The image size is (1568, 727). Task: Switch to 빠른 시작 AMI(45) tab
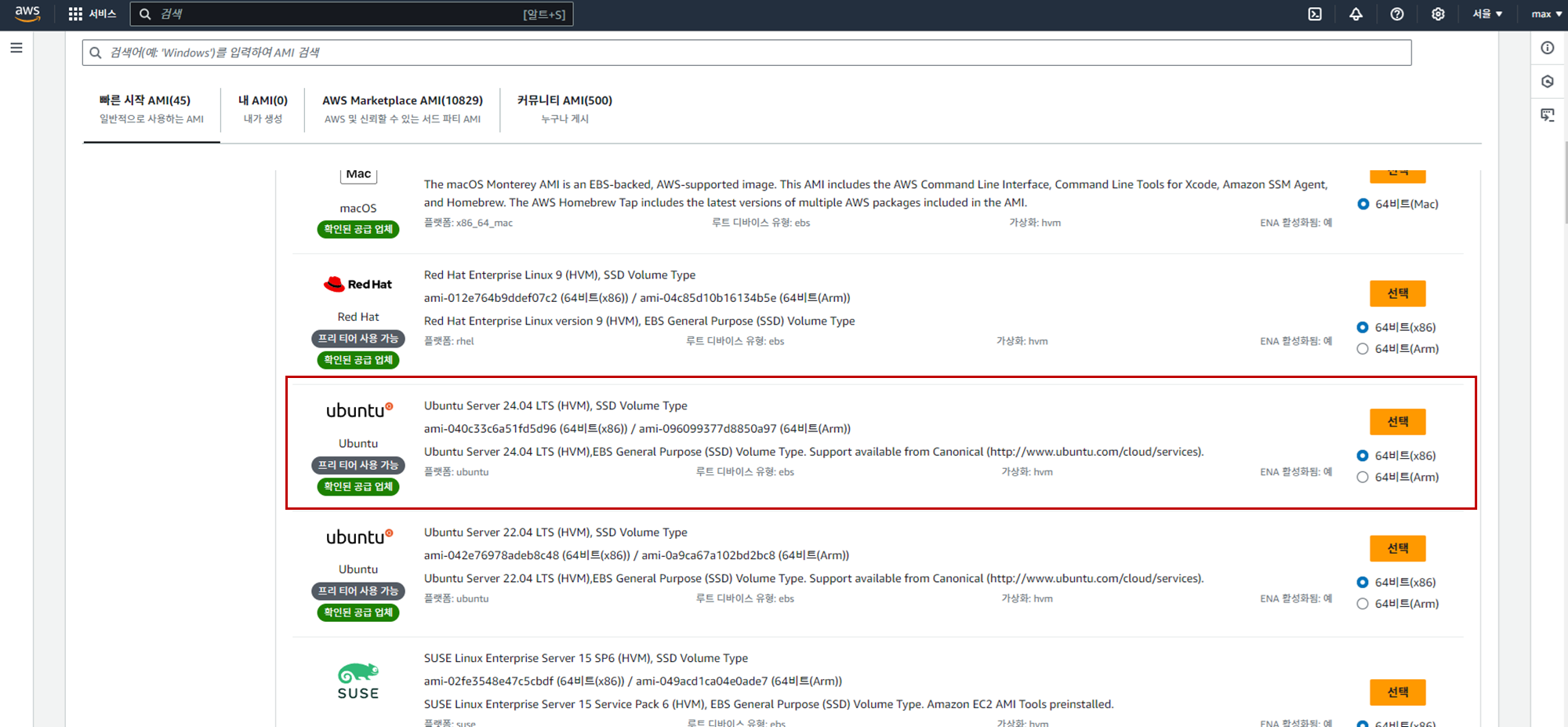[151, 109]
